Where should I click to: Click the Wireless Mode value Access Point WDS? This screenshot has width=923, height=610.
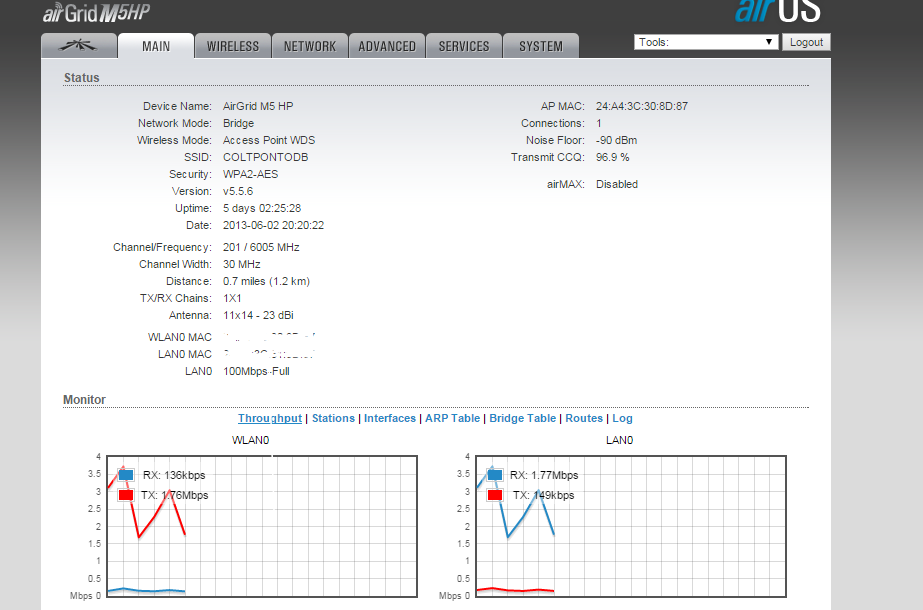click(269, 140)
